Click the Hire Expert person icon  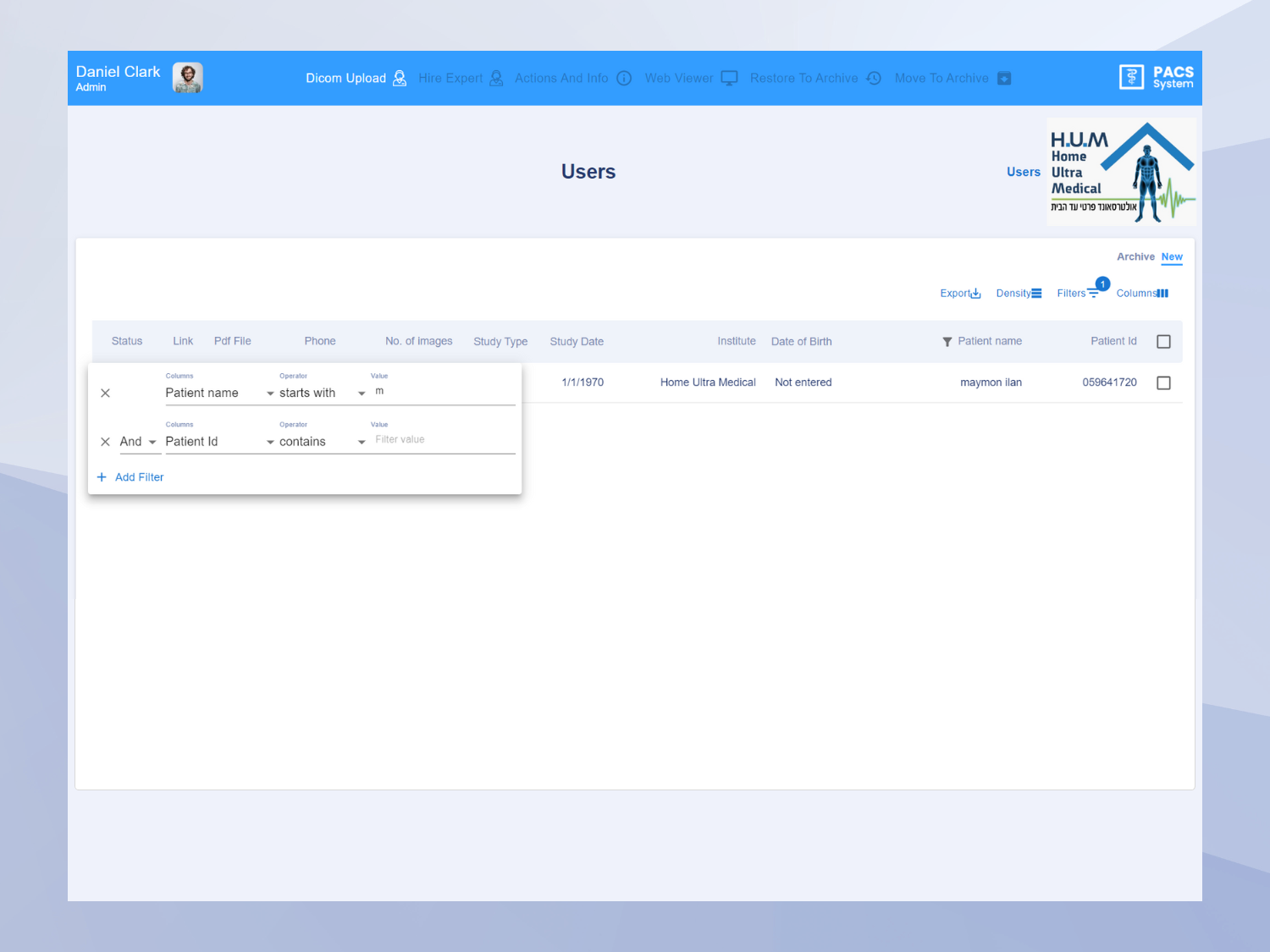[496, 78]
